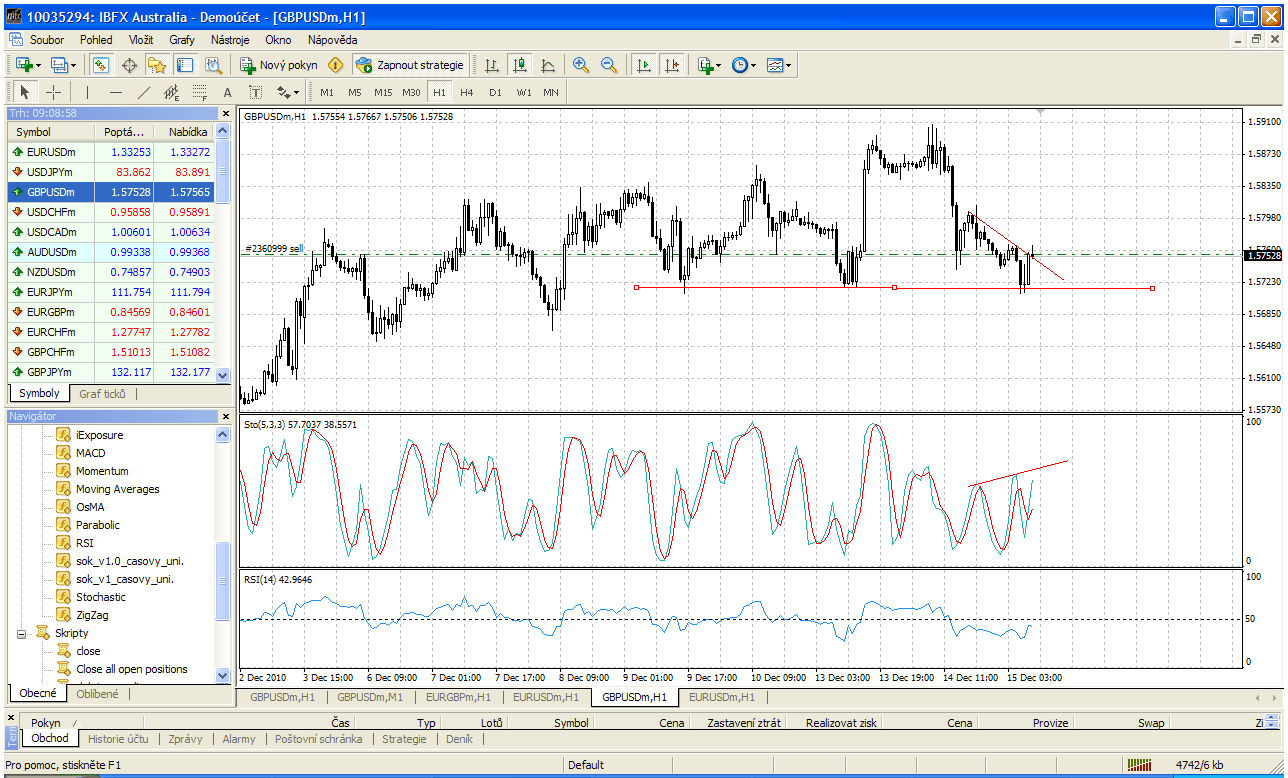This screenshot has width=1288, height=778.
Task: Zoom in on the chart
Action: coord(580,65)
